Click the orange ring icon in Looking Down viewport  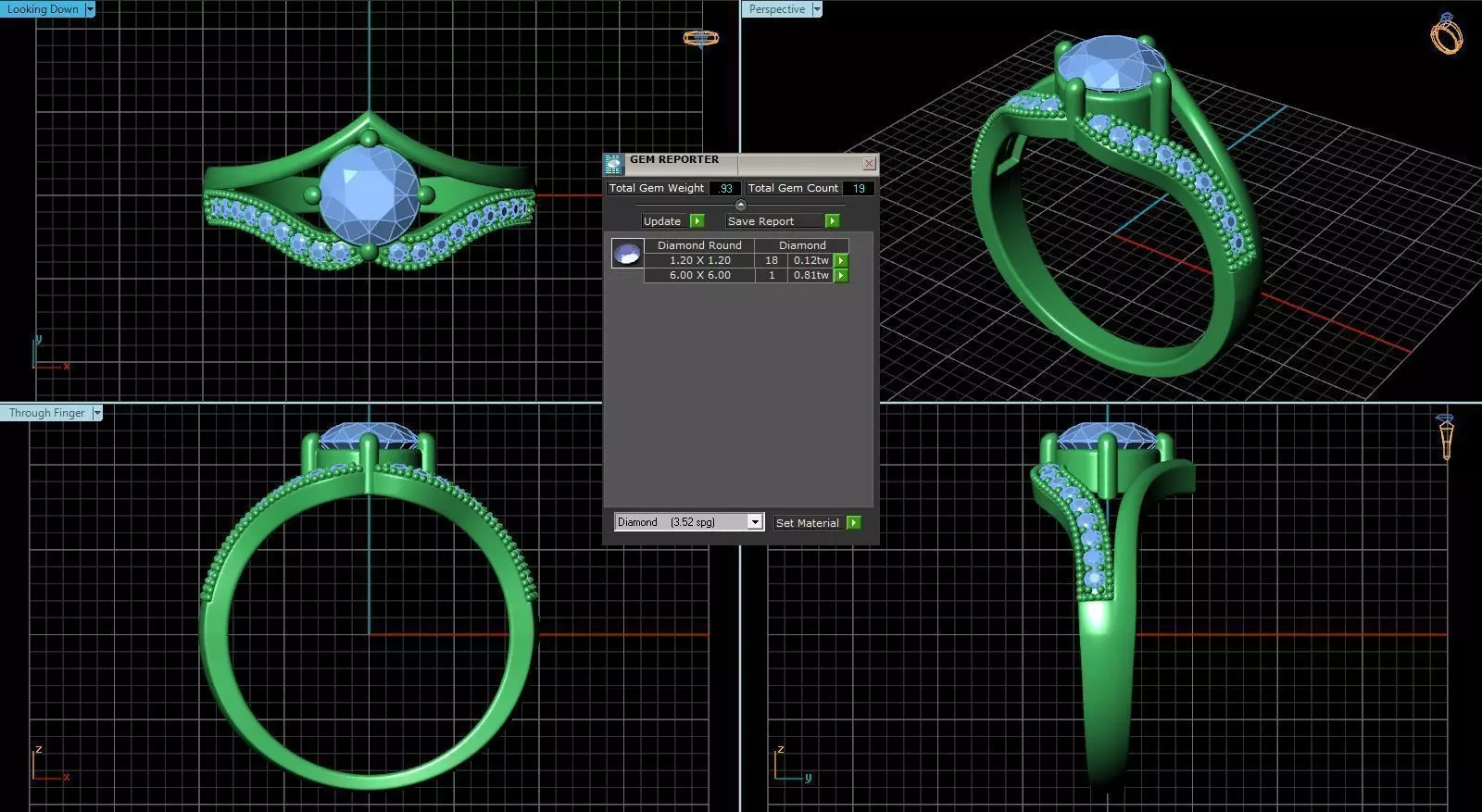(701, 38)
